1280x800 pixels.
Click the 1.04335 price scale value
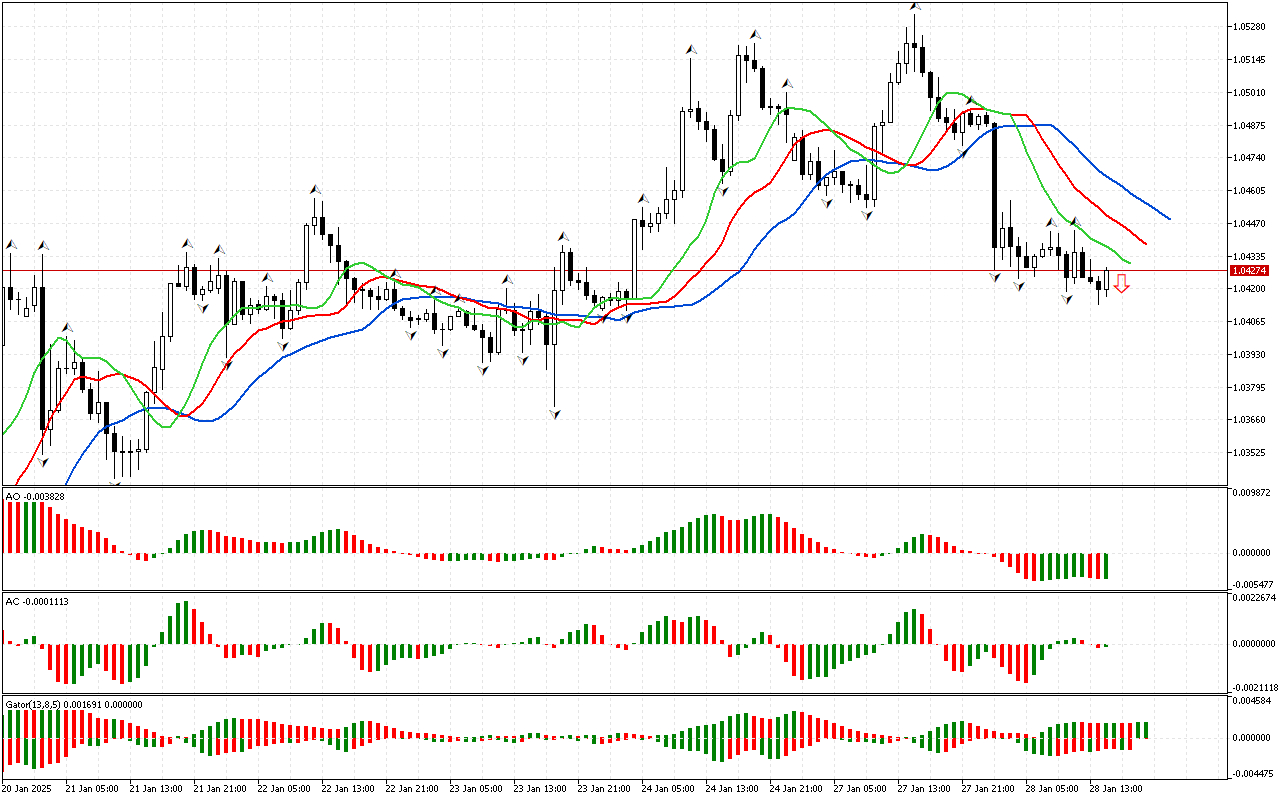click(1250, 257)
